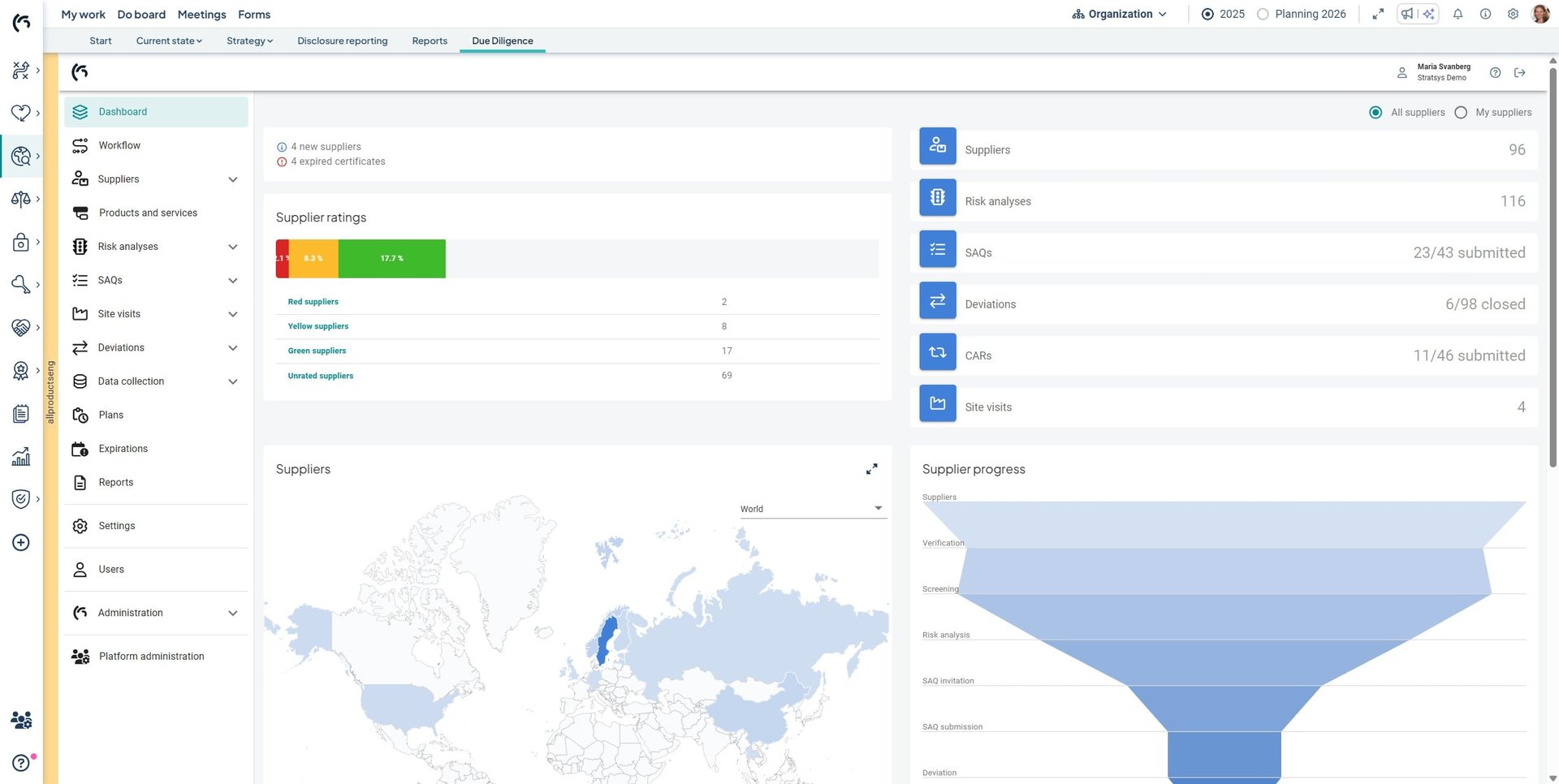Click the Unrated suppliers link
Screen dimensions: 1559x784
coord(320,376)
